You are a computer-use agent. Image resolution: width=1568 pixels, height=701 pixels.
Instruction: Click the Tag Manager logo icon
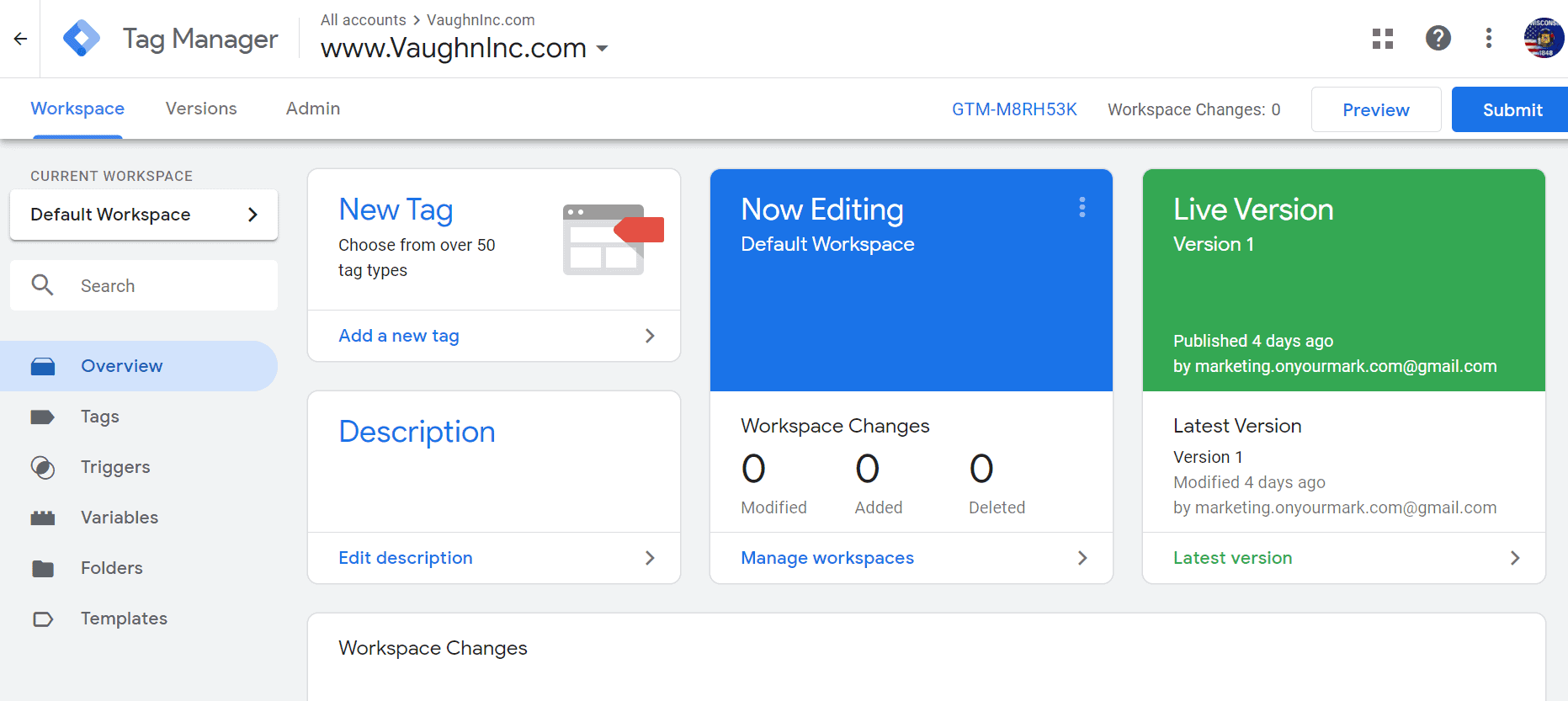[x=82, y=39]
